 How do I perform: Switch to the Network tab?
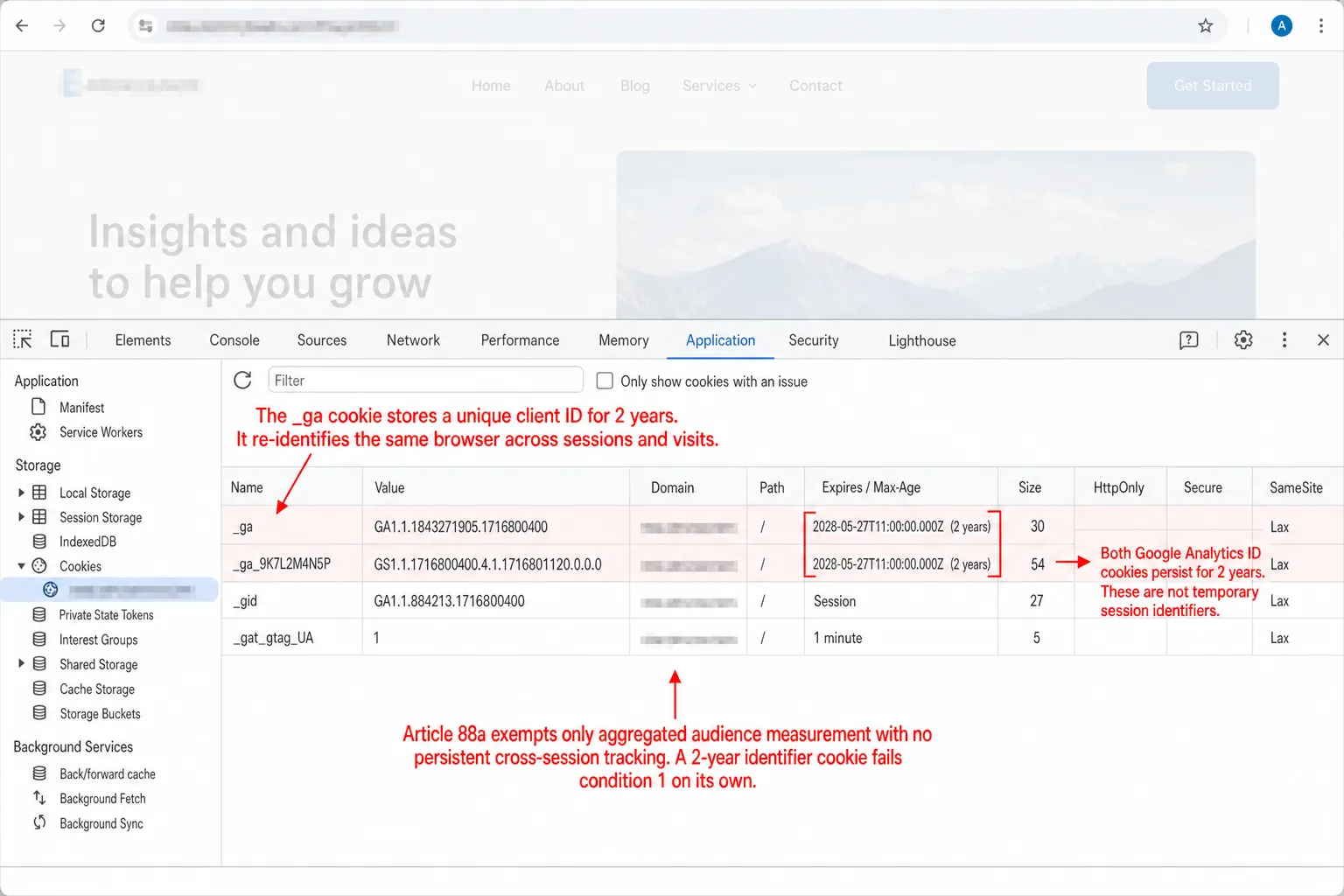pos(413,340)
